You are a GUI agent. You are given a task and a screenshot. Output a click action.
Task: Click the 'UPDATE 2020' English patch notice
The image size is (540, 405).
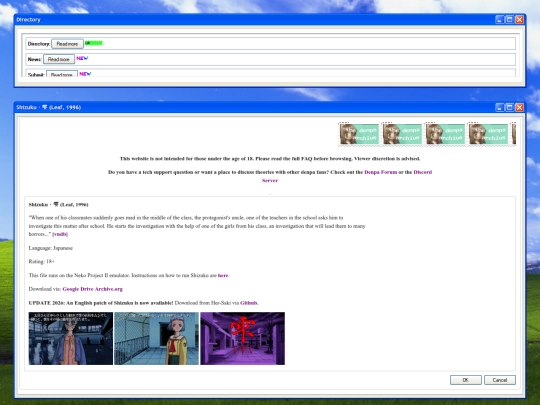tap(101, 303)
